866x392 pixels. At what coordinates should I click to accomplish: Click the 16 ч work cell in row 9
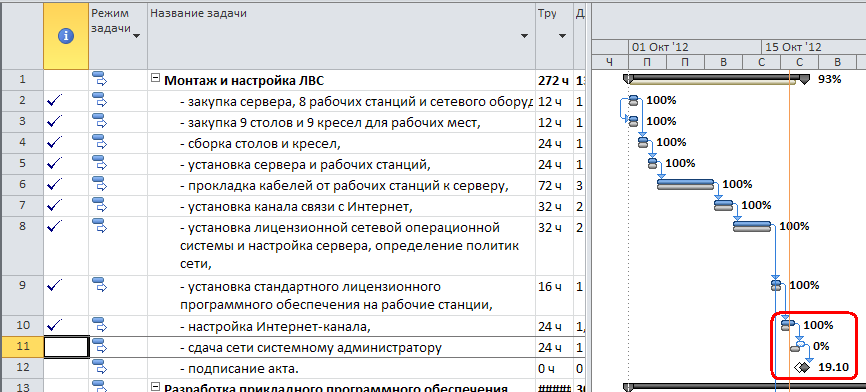click(x=554, y=295)
